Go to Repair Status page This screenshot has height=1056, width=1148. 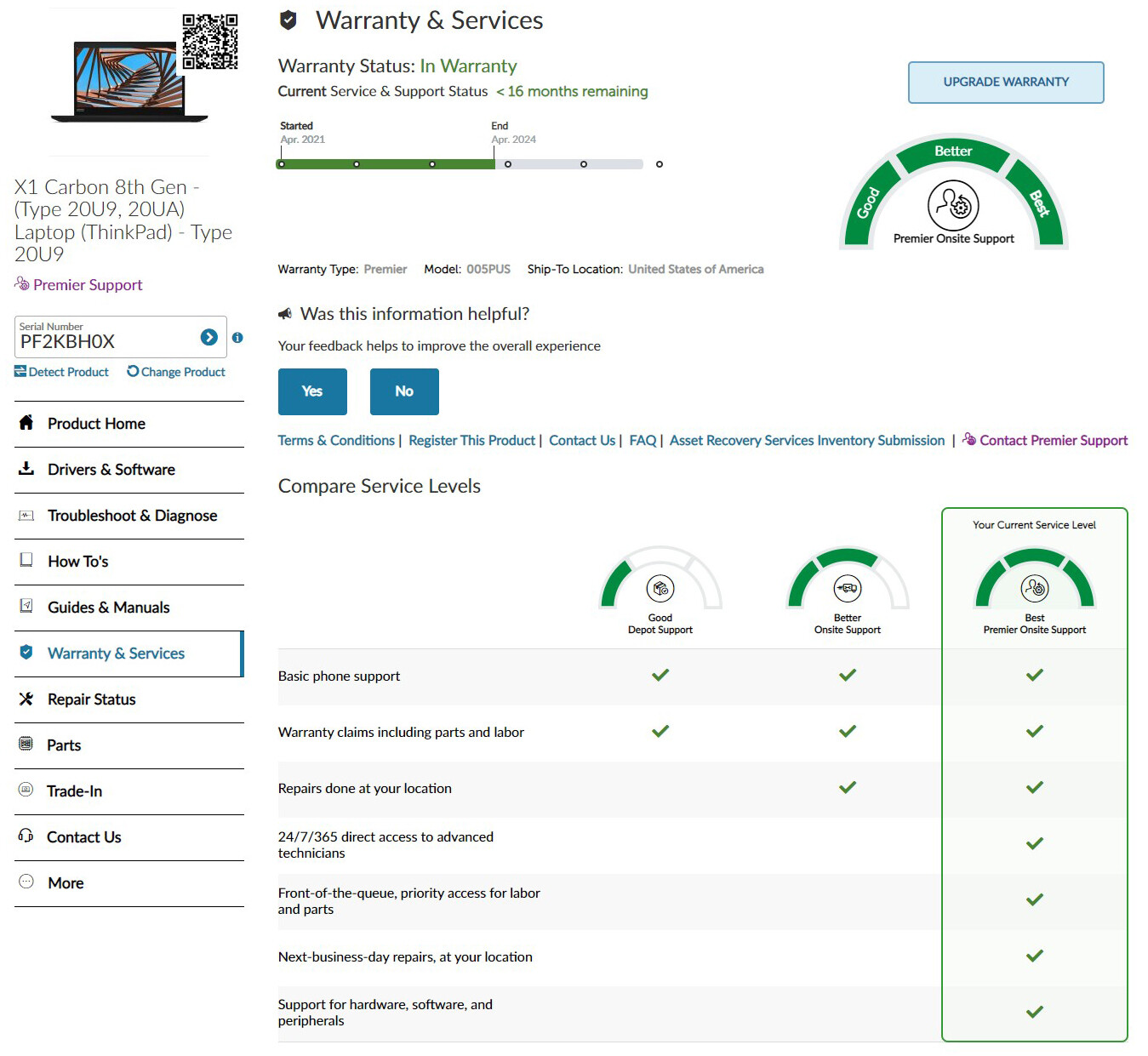click(x=92, y=699)
